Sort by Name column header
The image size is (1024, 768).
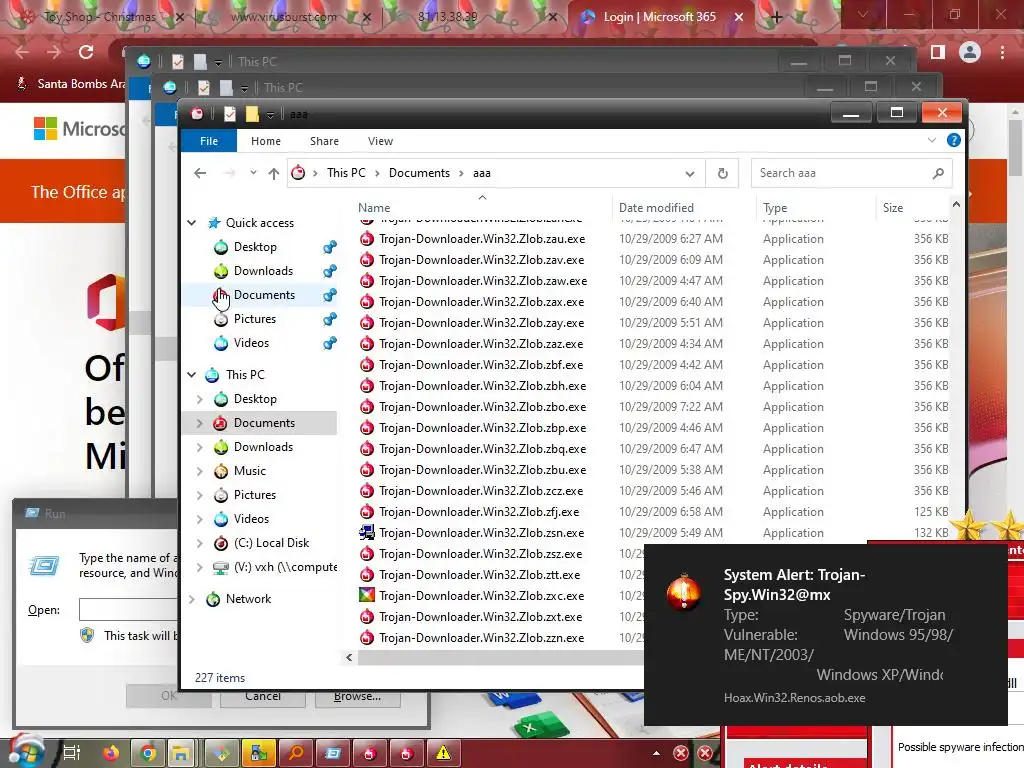tap(374, 208)
